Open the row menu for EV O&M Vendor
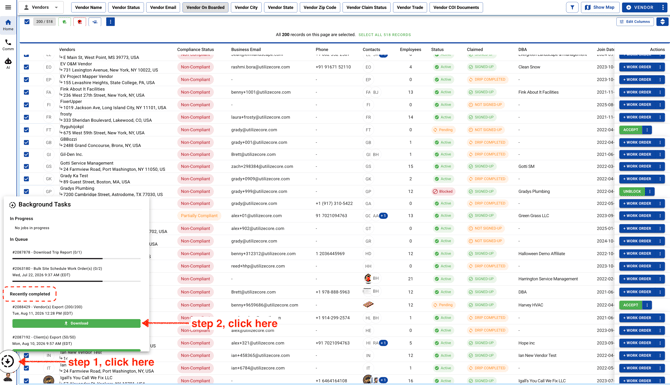 tap(660, 67)
